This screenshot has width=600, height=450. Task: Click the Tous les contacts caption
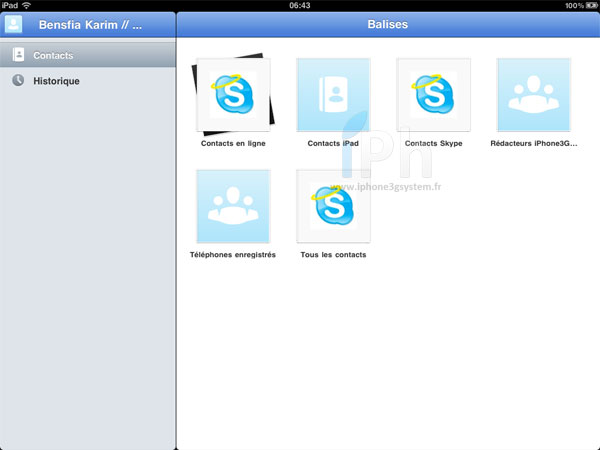(333, 255)
